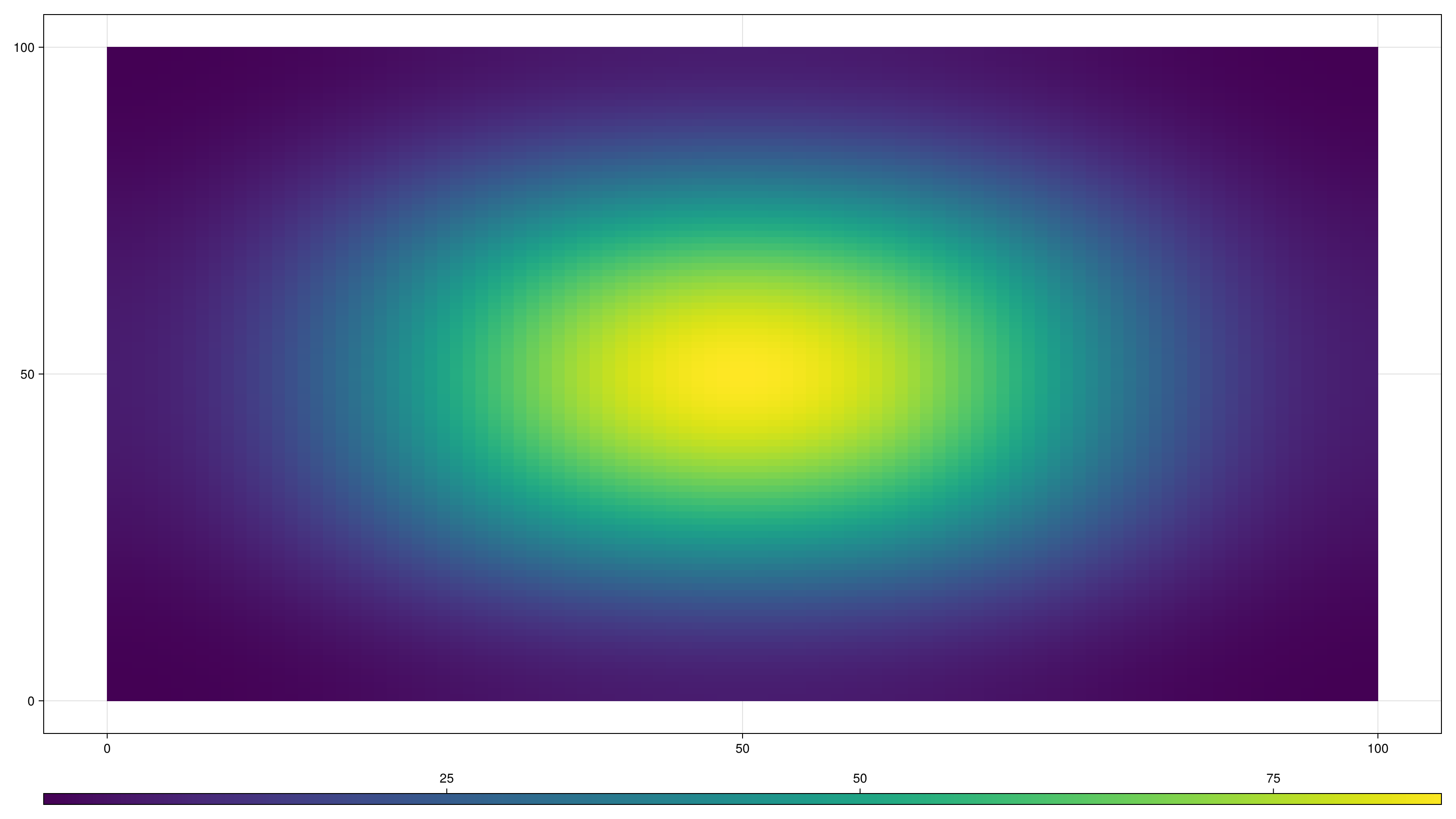
Task: Click the heatmap's left edge at y equals 50
Action: [108, 374]
